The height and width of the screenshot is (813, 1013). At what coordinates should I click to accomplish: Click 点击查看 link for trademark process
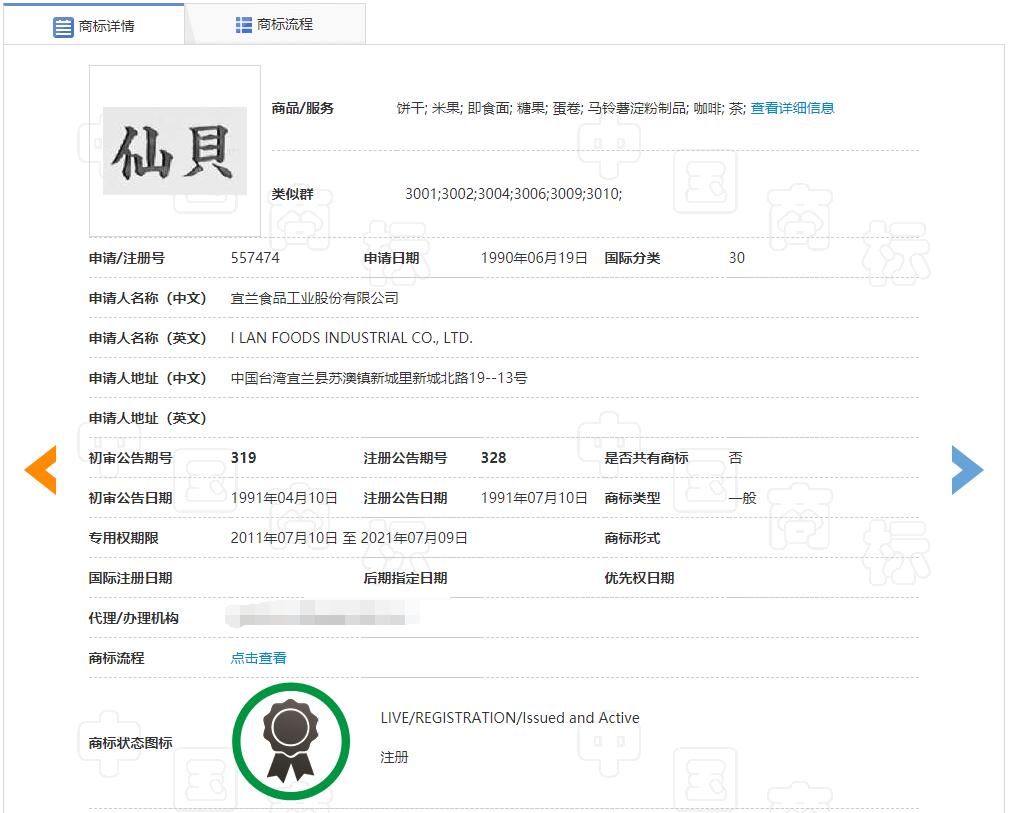coord(258,658)
